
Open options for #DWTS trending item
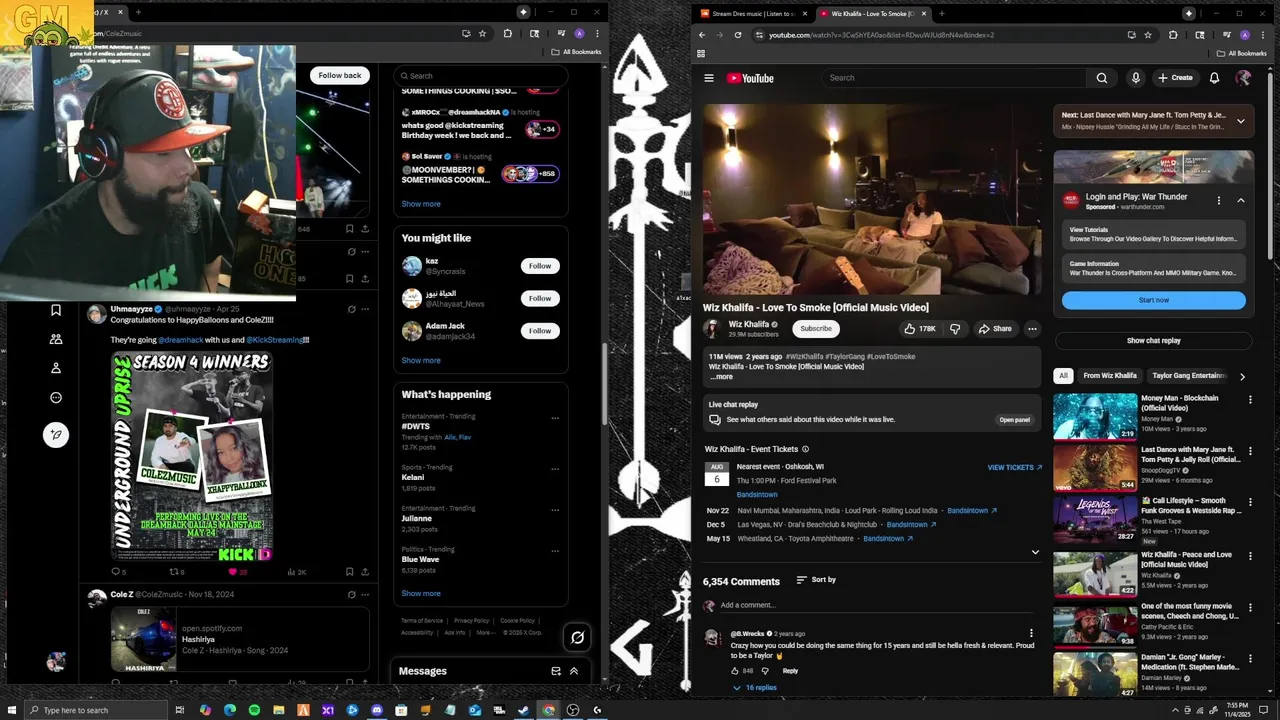point(555,418)
